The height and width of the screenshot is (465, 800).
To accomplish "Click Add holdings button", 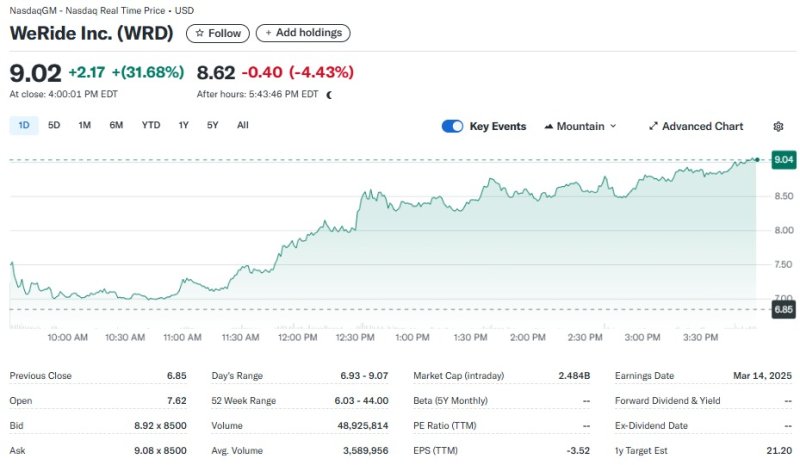I will click(303, 33).
